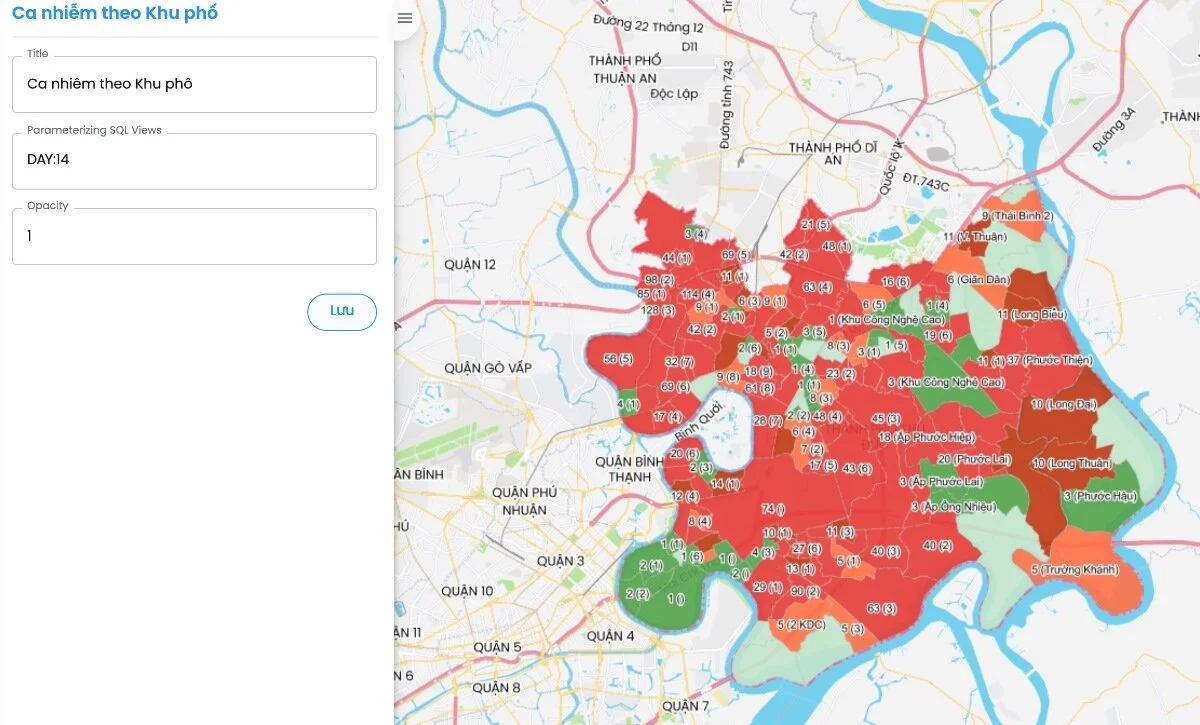Click the map label 3 (Ấp Ông Nhiêu)
The height and width of the screenshot is (725, 1200).
pyautogui.click(x=953, y=506)
